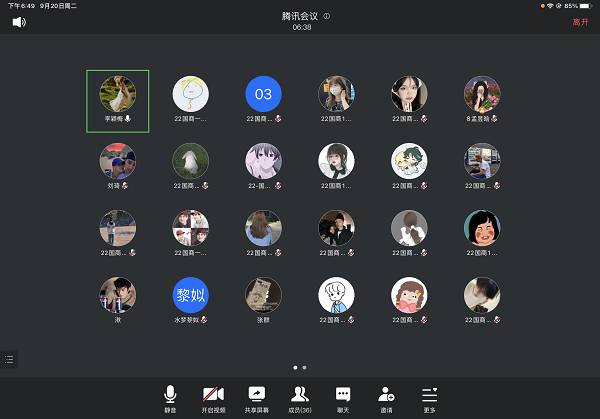Tap the speaker volume icon at top left

(19, 22)
